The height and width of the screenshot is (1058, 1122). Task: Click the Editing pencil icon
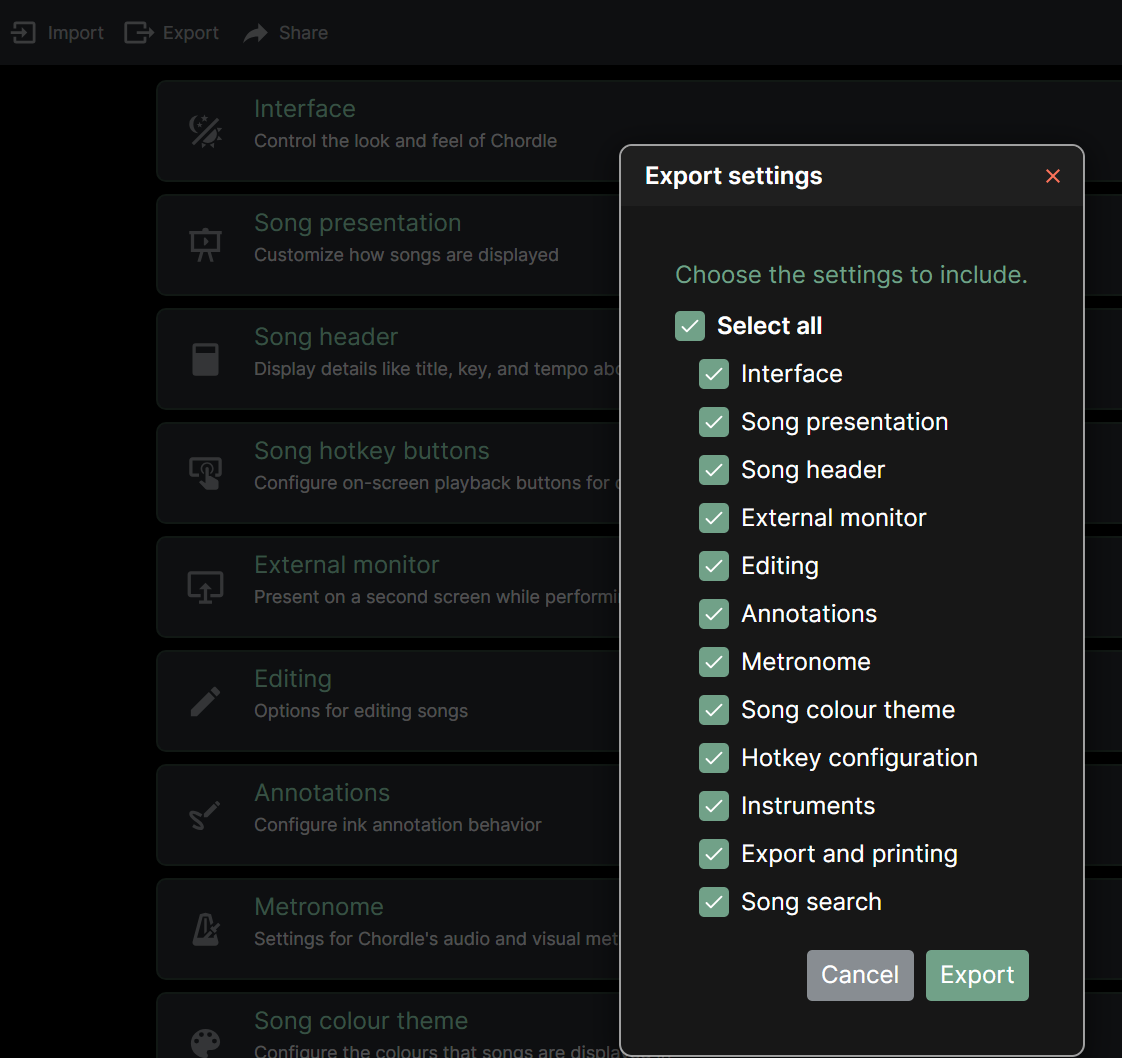pos(205,701)
